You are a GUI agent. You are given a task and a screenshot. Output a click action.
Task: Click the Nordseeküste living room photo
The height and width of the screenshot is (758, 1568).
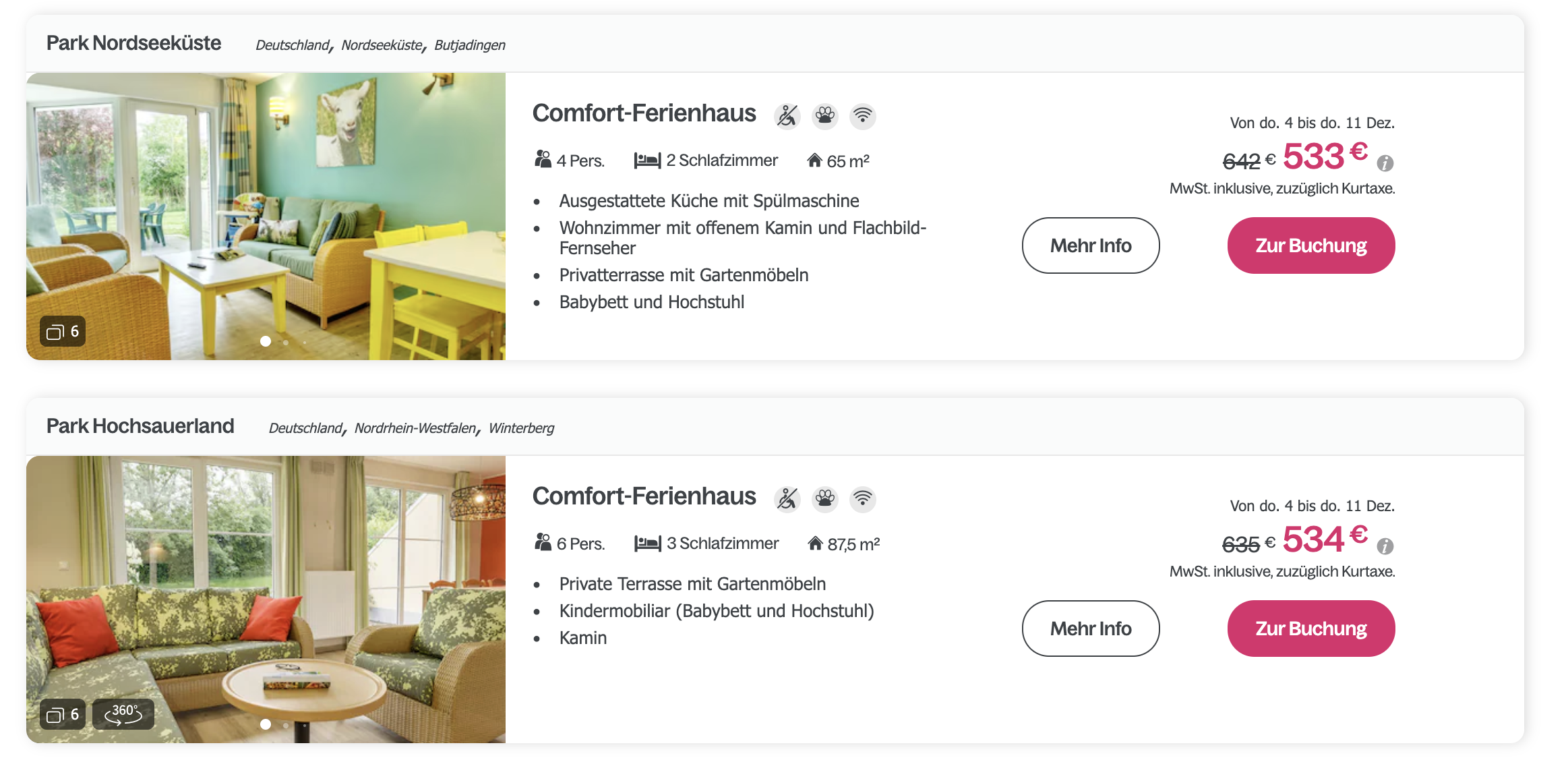[x=266, y=216]
